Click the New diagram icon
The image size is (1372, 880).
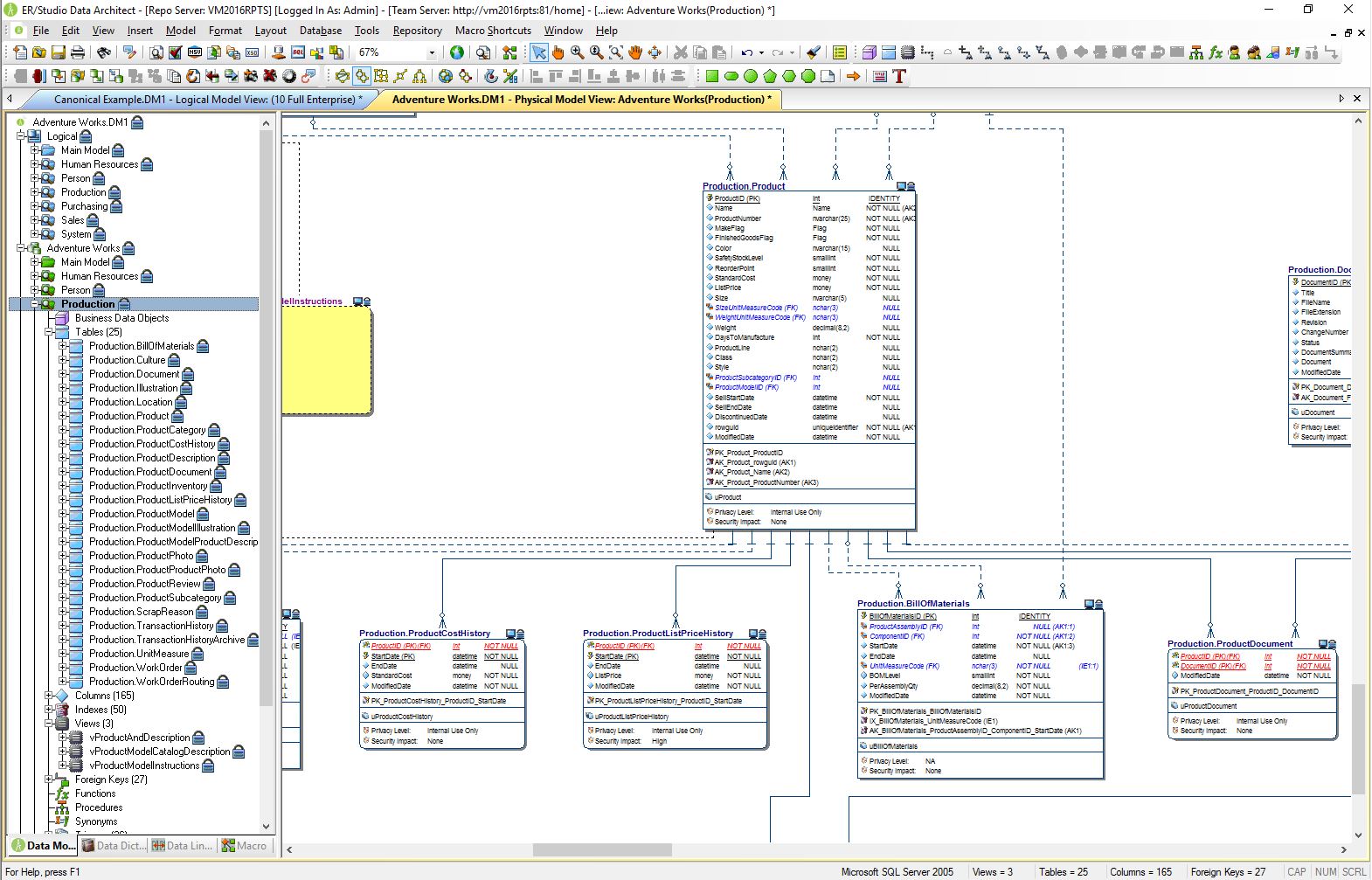19,53
